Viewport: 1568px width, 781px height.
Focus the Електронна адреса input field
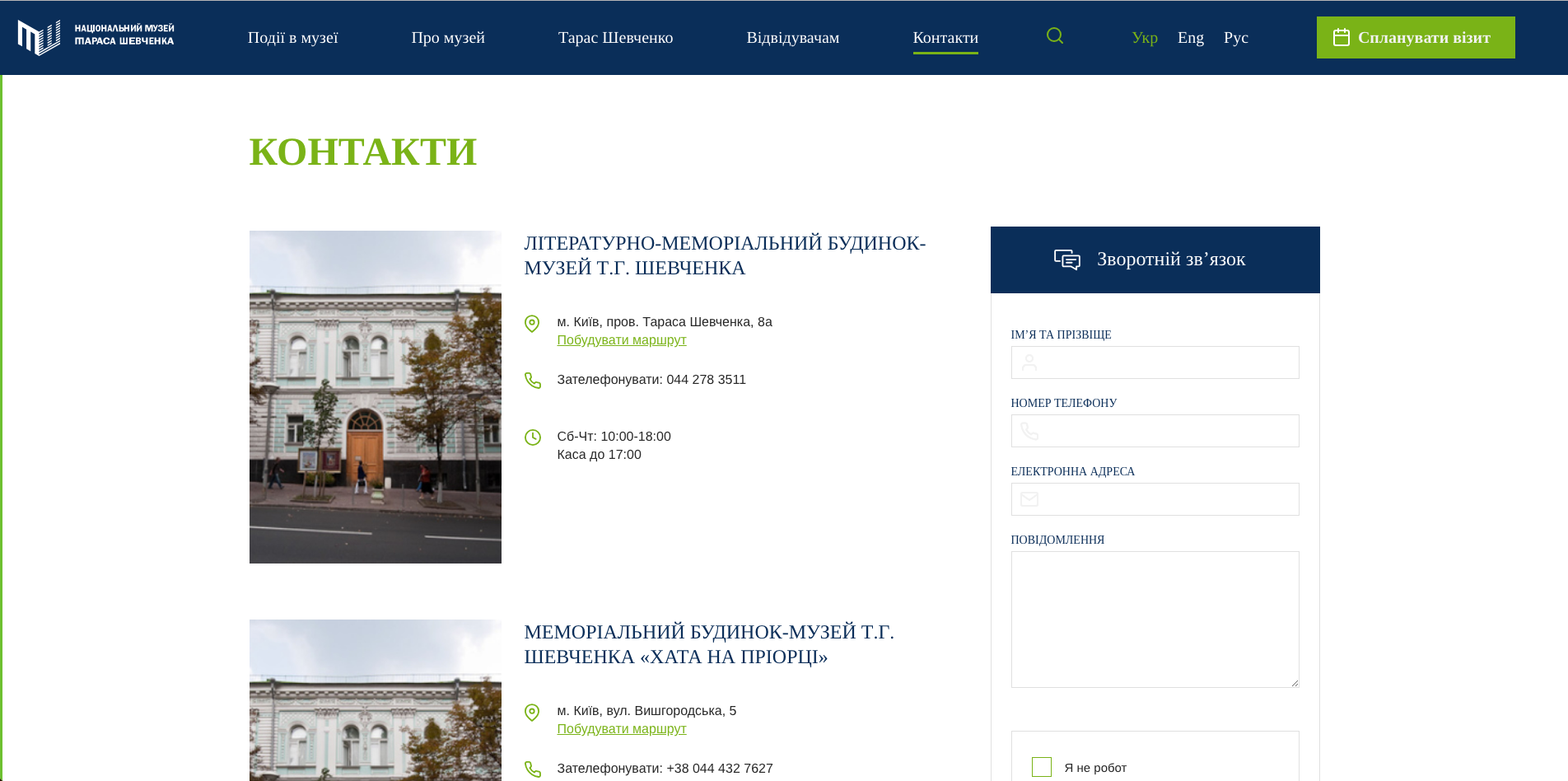1155,499
